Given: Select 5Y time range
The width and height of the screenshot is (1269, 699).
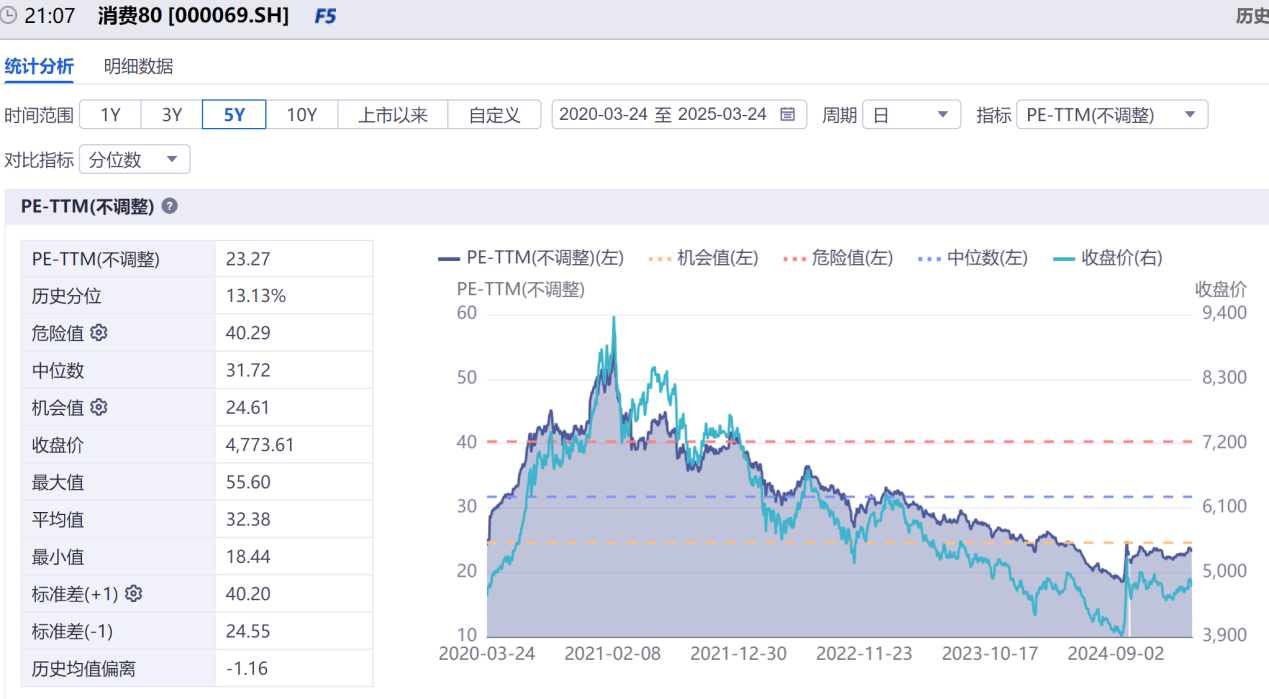Looking at the screenshot, I should pyautogui.click(x=234, y=115).
